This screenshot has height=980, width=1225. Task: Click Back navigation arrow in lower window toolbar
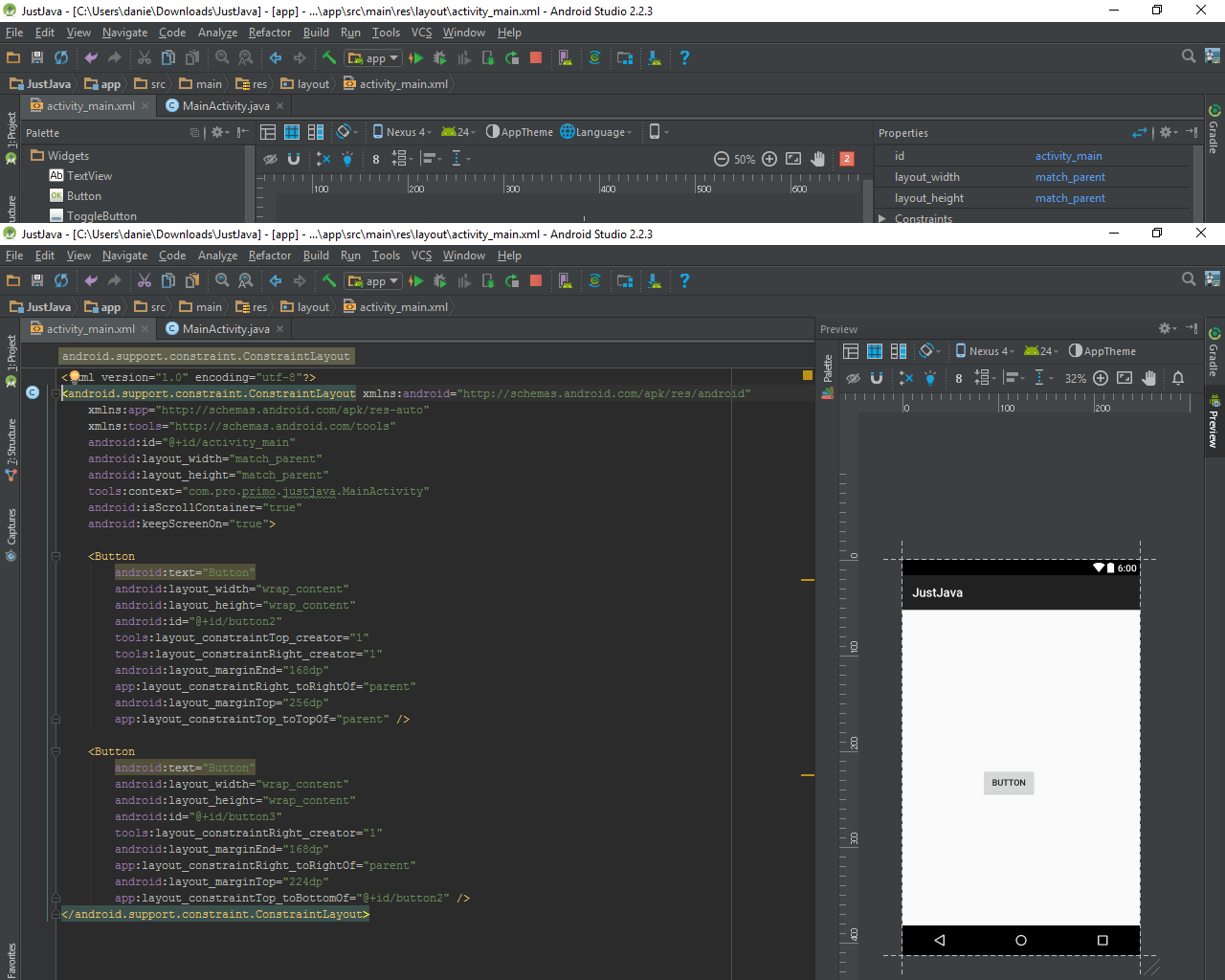(276, 280)
